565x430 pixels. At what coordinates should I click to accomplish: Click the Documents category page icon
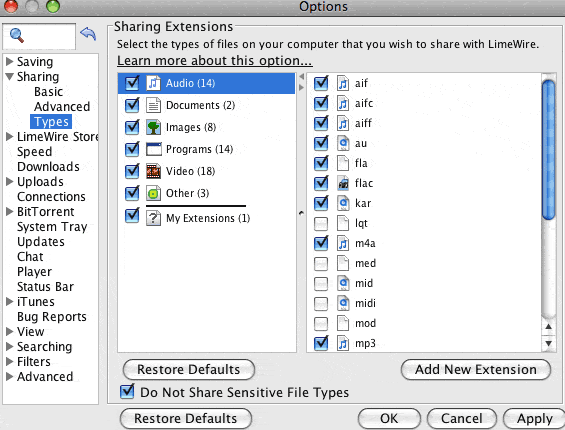click(x=154, y=105)
